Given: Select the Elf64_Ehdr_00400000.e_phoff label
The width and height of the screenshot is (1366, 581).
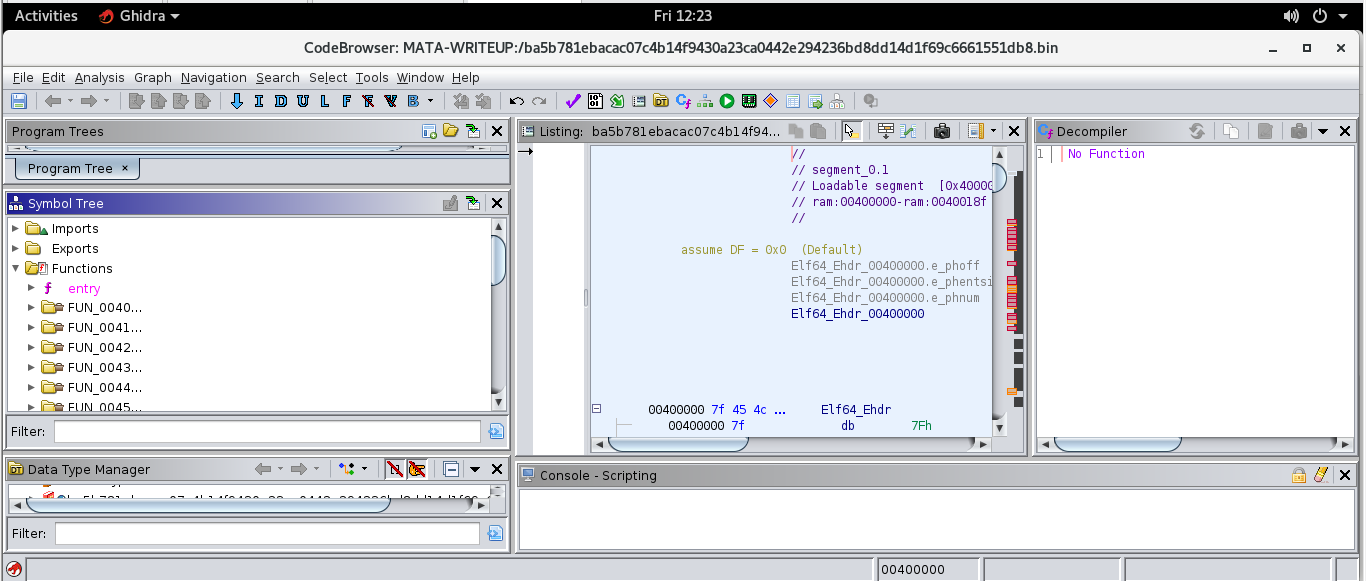Looking at the screenshot, I should [x=885, y=266].
